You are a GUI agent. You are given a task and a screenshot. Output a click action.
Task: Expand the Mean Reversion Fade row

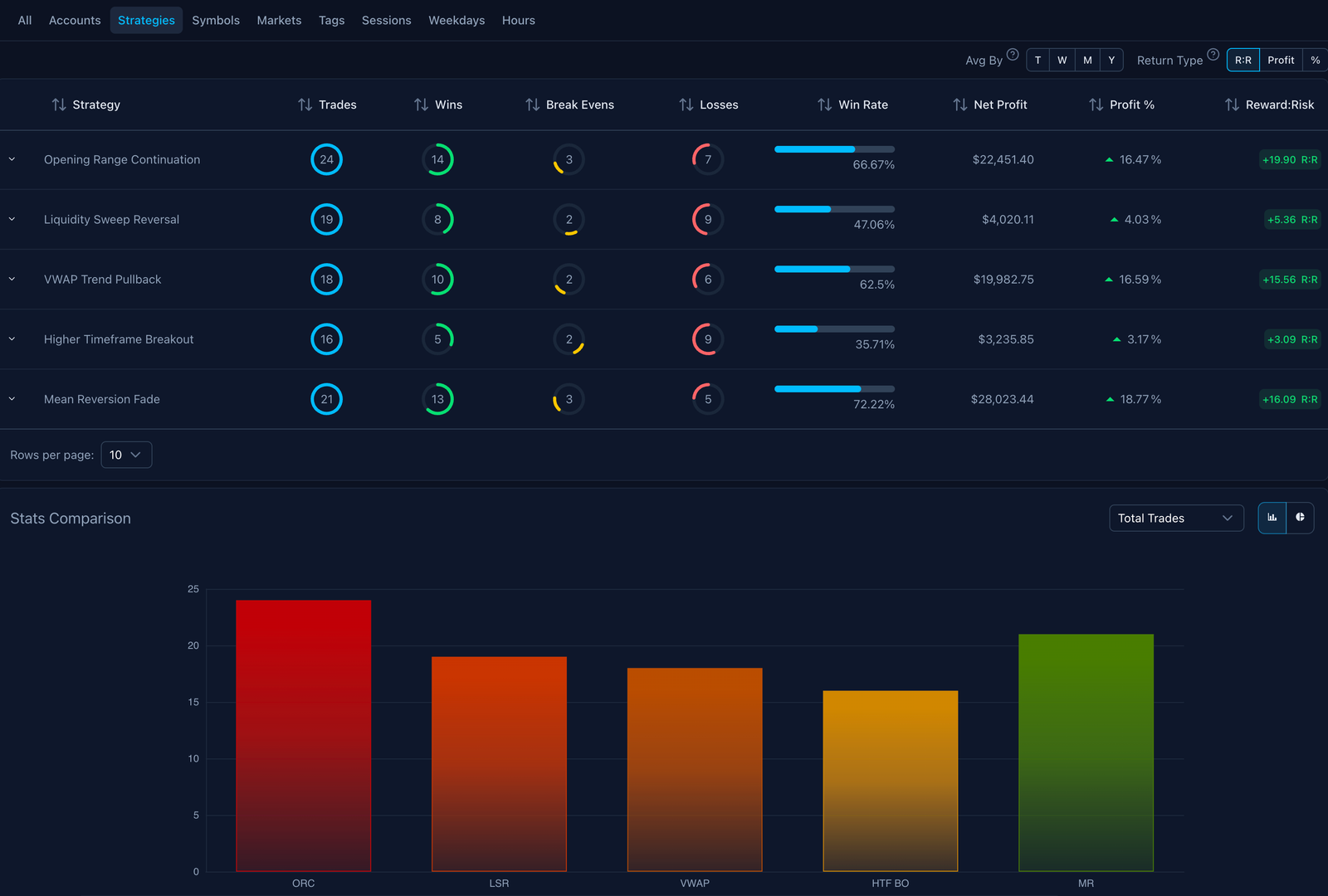[12, 399]
